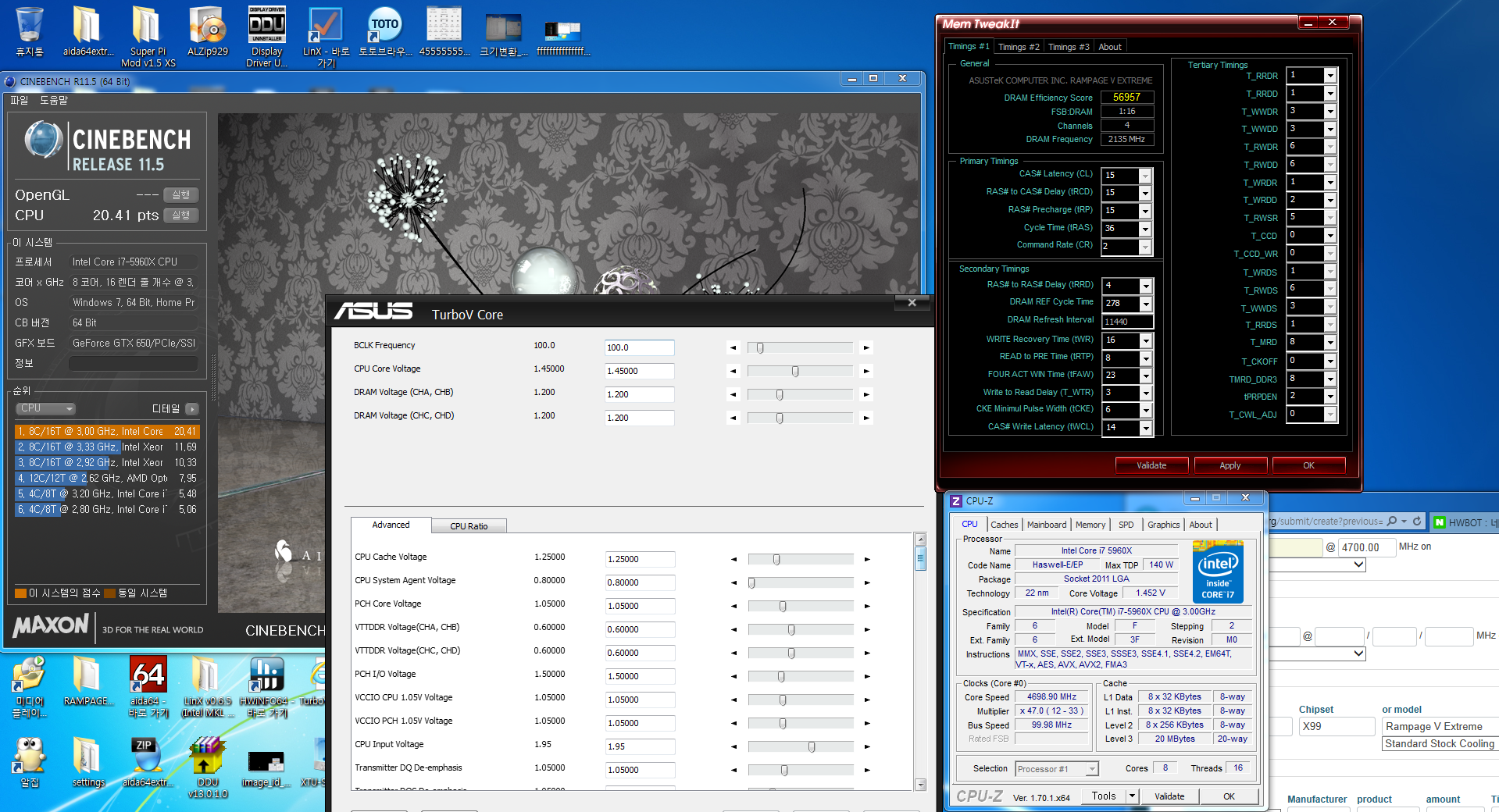Expand T_CWL_ADJ dropdown
The image size is (1499, 812).
[1330, 415]
